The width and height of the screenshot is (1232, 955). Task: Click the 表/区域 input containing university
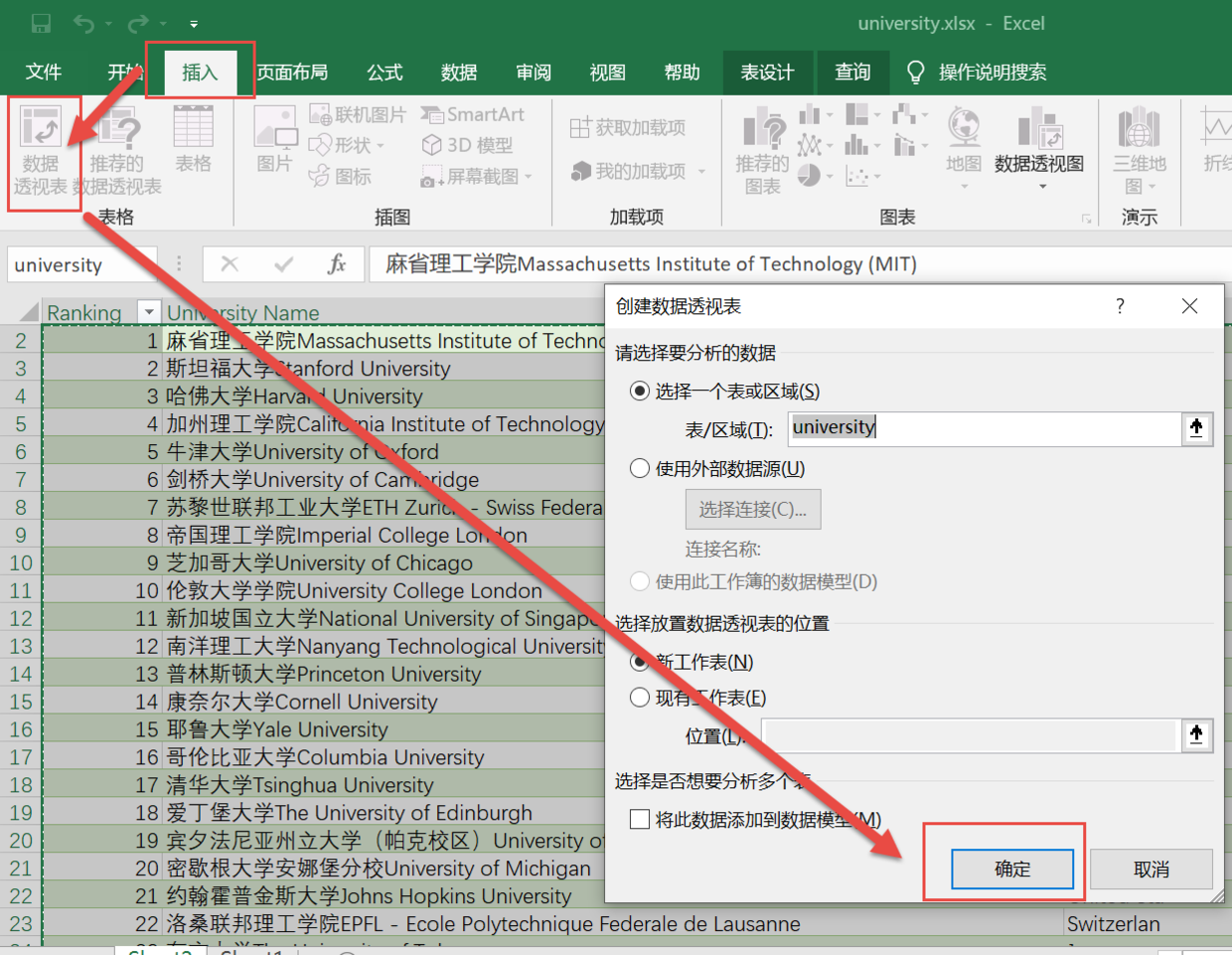(985, 428)
